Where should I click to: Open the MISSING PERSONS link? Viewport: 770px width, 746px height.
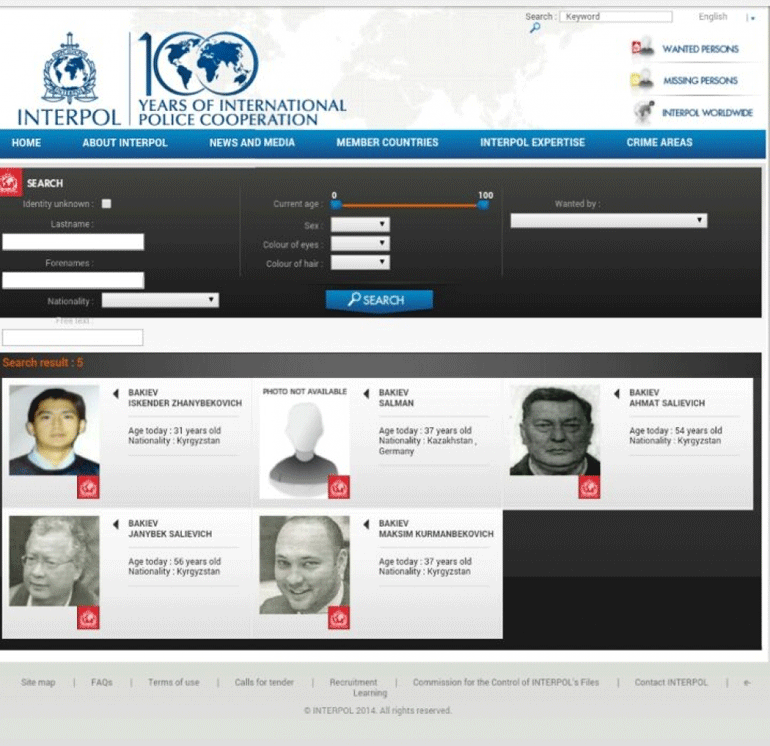[700, 81]
